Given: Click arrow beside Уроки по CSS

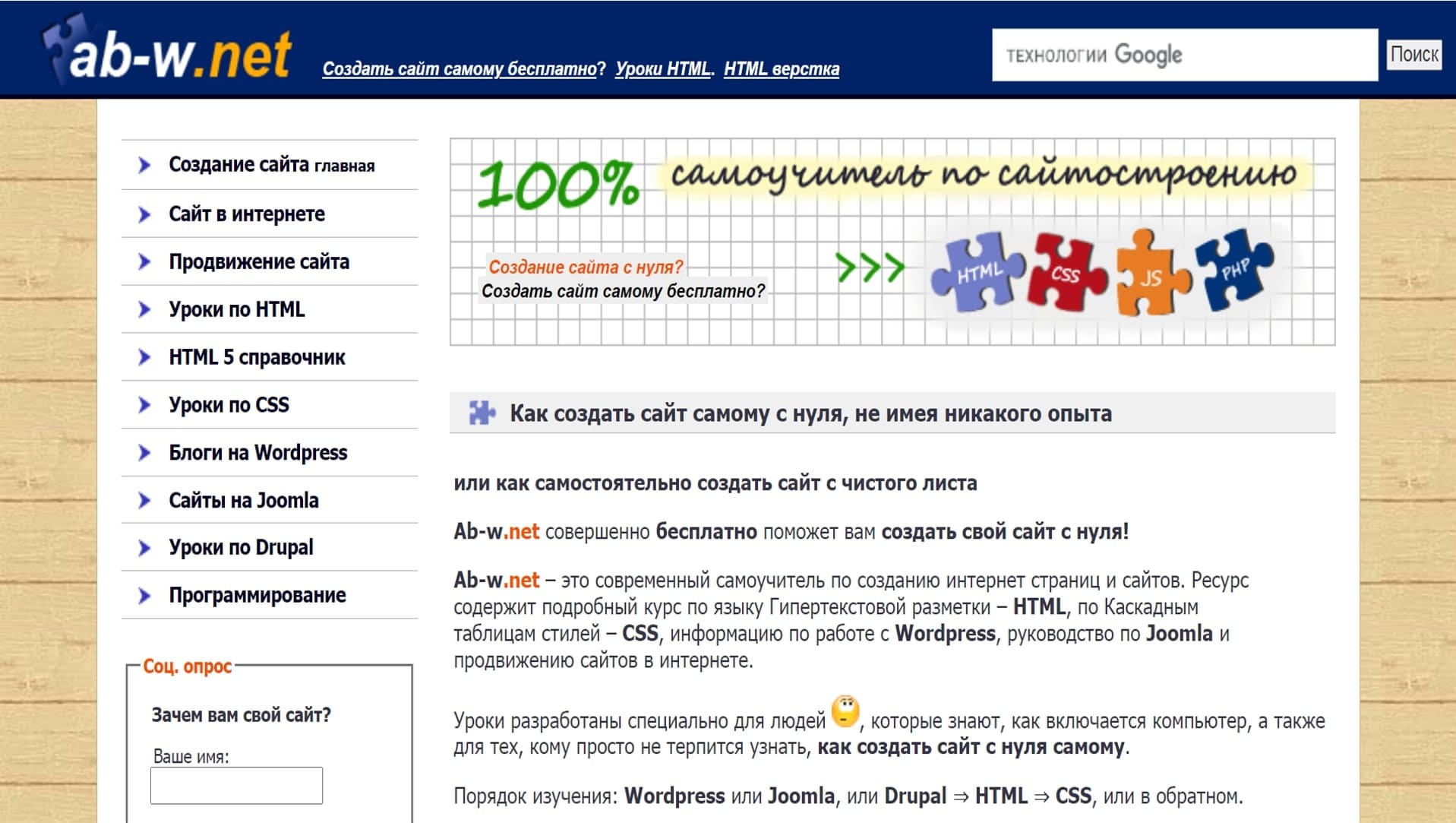Looking at the screenshot, I should click(x=144, y=405).
